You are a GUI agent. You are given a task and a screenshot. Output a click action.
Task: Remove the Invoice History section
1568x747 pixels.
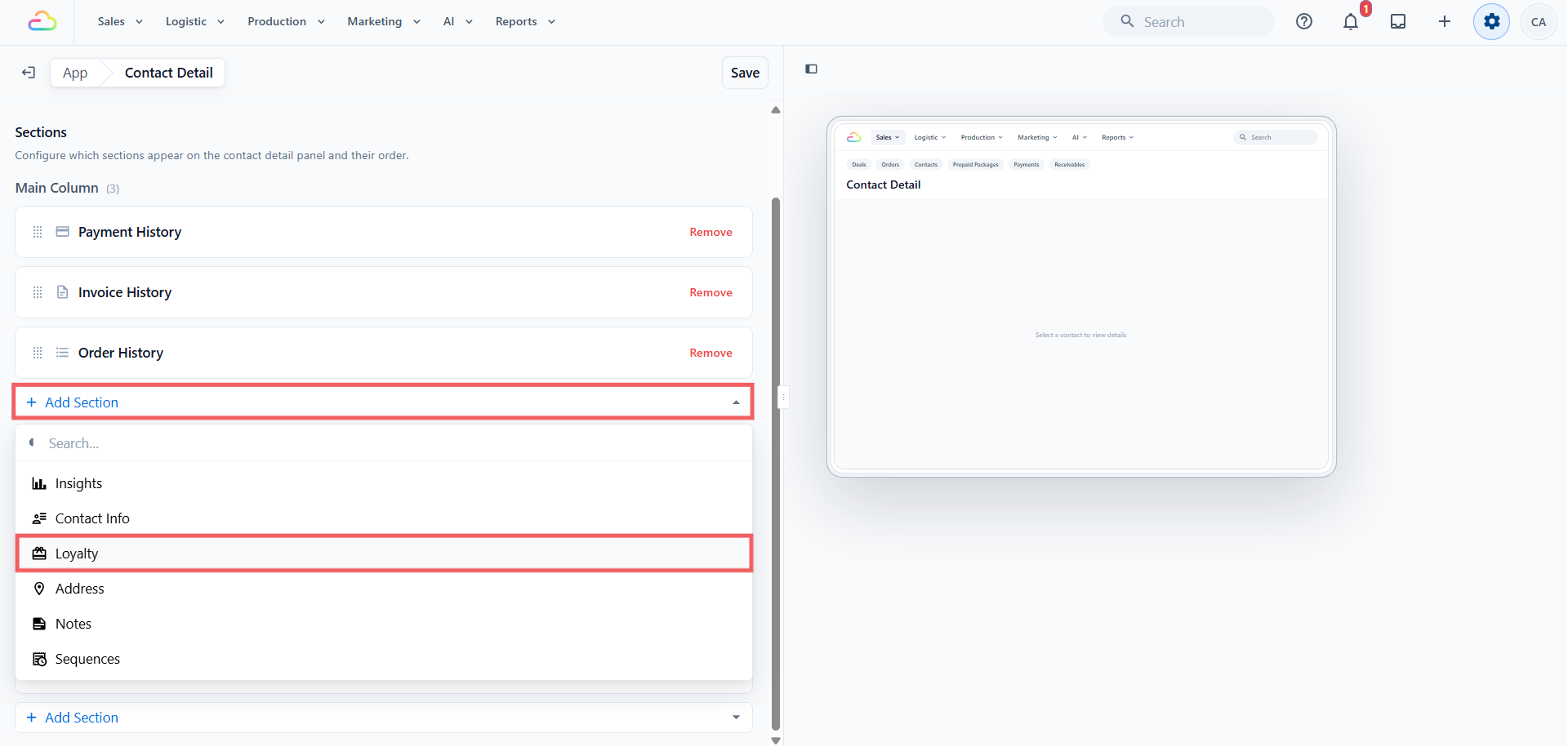point(710,292)
